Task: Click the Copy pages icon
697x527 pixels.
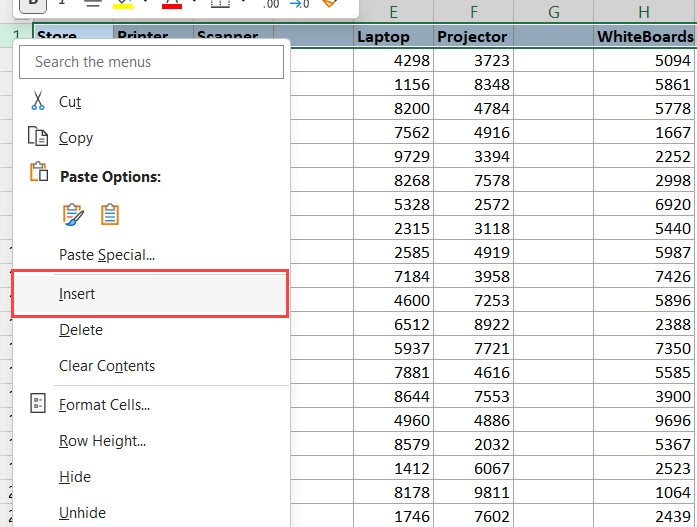Action: coord(37,136)
